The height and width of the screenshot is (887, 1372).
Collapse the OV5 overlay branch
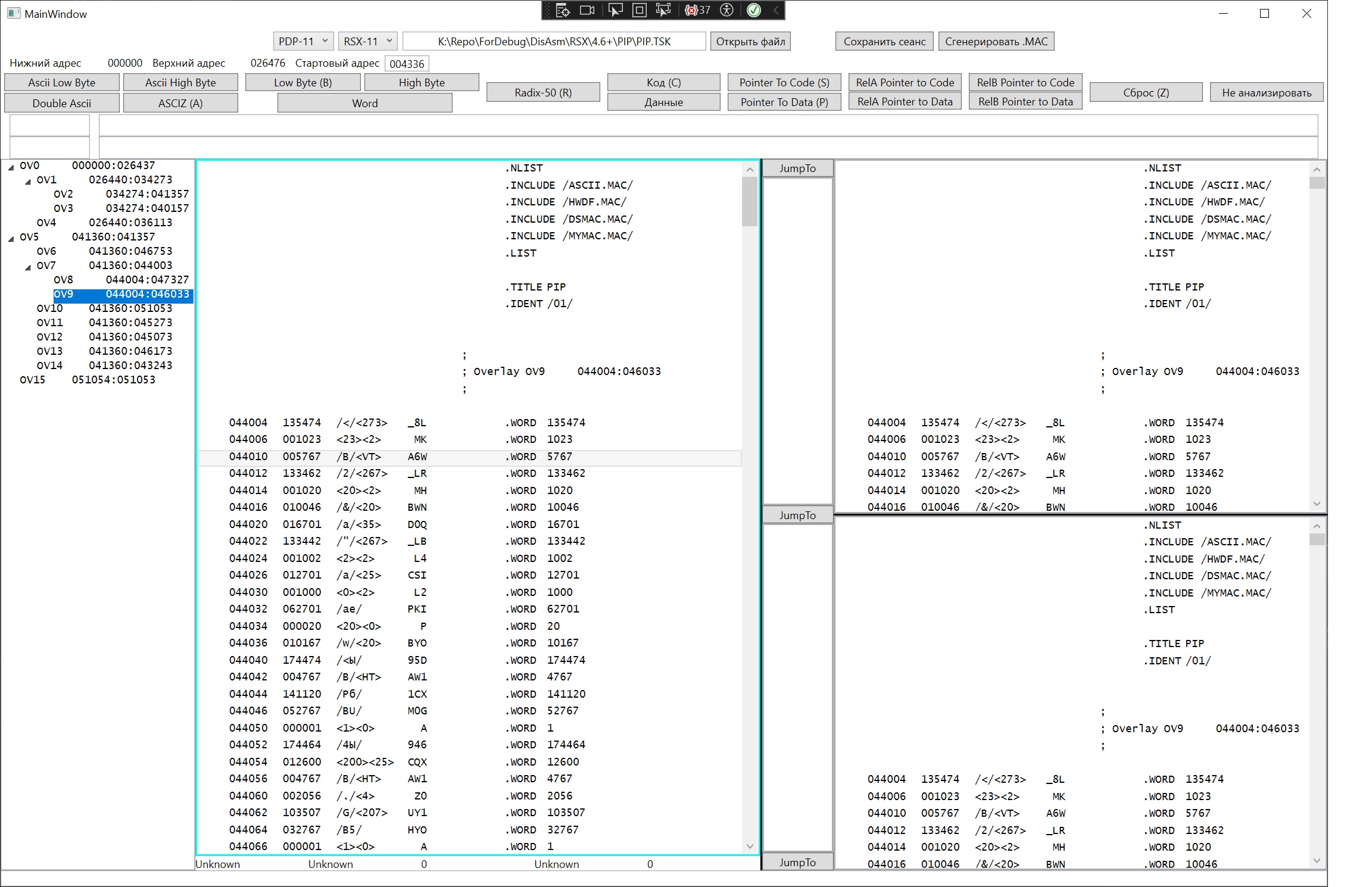tap(11, 239)
